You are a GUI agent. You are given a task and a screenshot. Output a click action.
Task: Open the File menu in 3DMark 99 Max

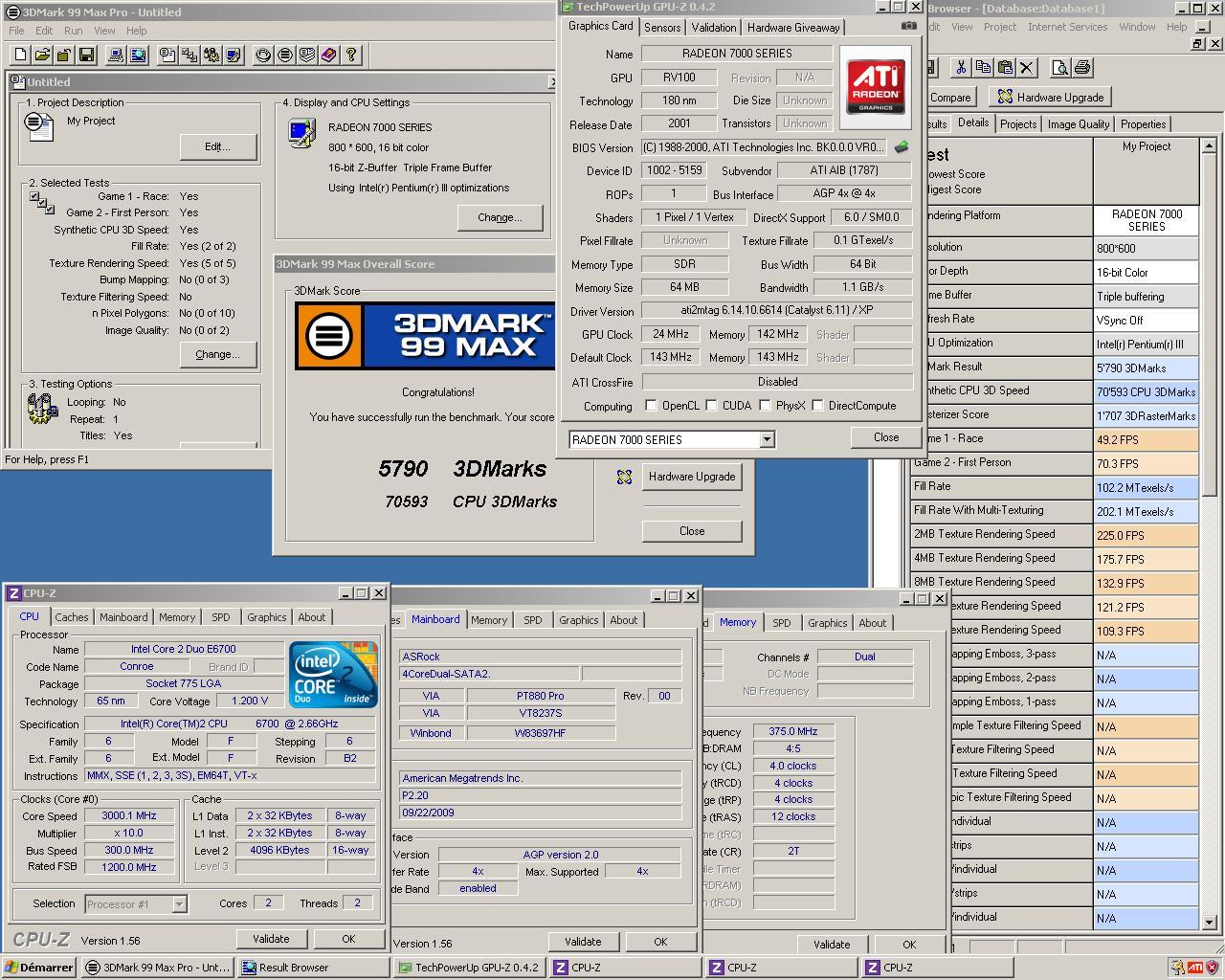(x=16, y=31)
